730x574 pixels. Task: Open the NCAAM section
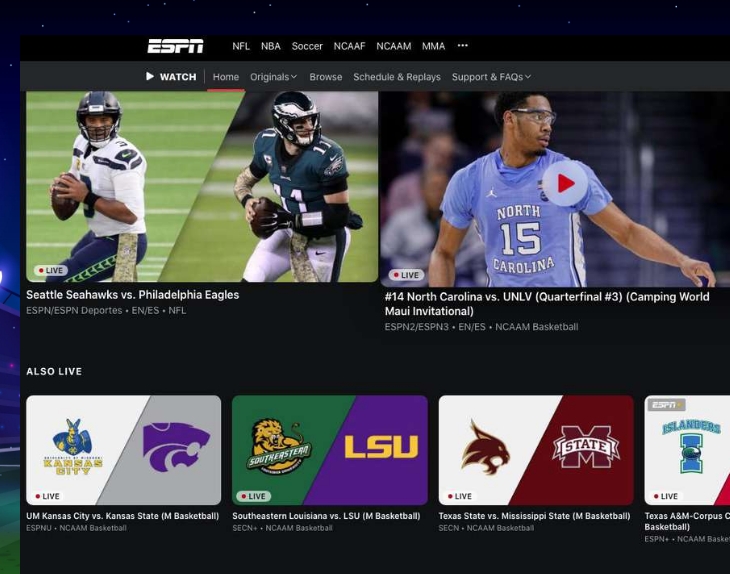393,46
